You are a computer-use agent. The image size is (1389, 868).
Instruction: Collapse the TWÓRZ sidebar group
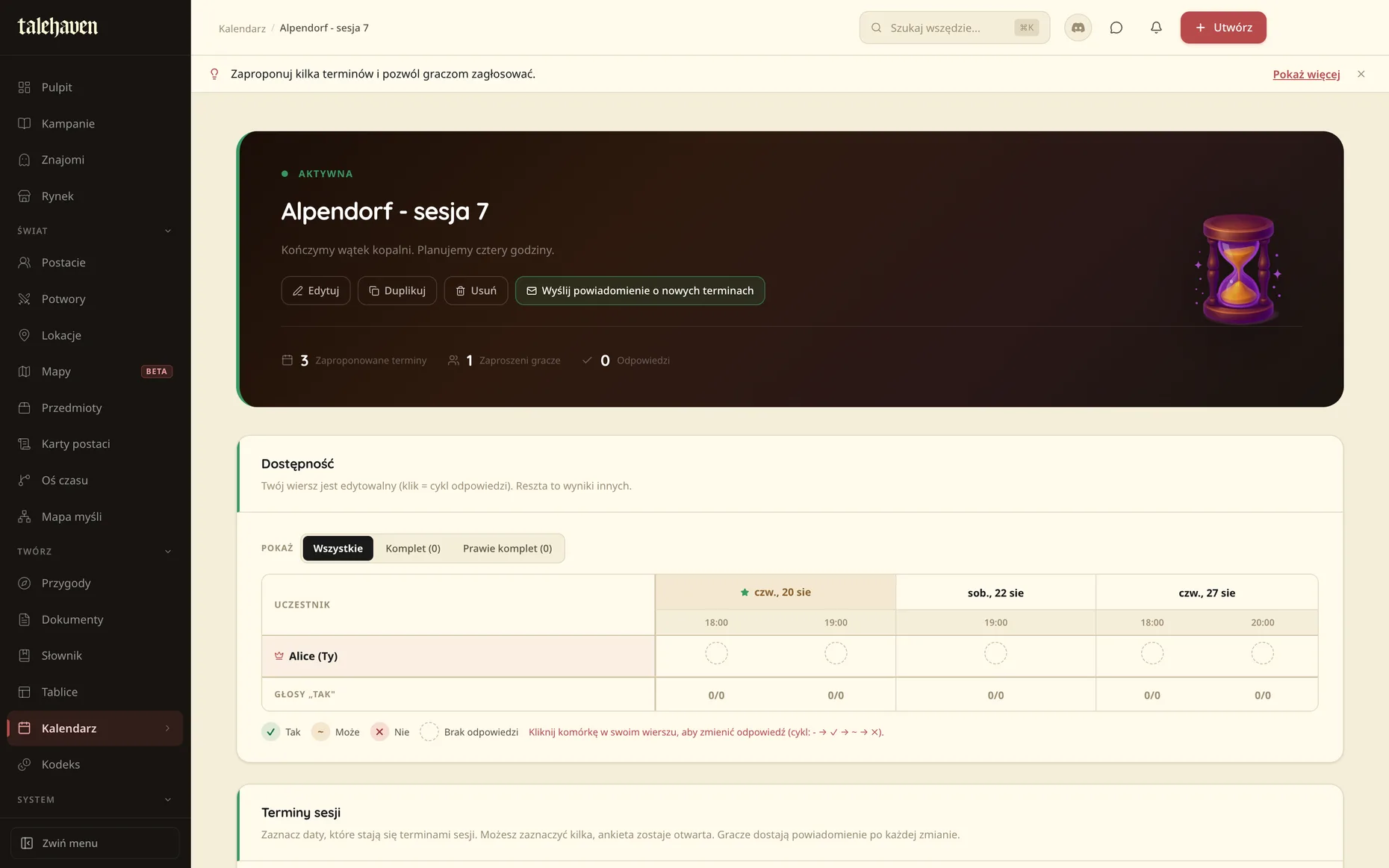95,552
